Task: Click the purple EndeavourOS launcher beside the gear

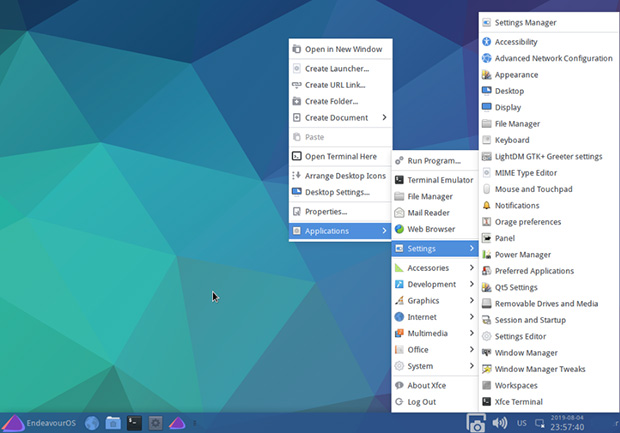Action: click(177, 423)
